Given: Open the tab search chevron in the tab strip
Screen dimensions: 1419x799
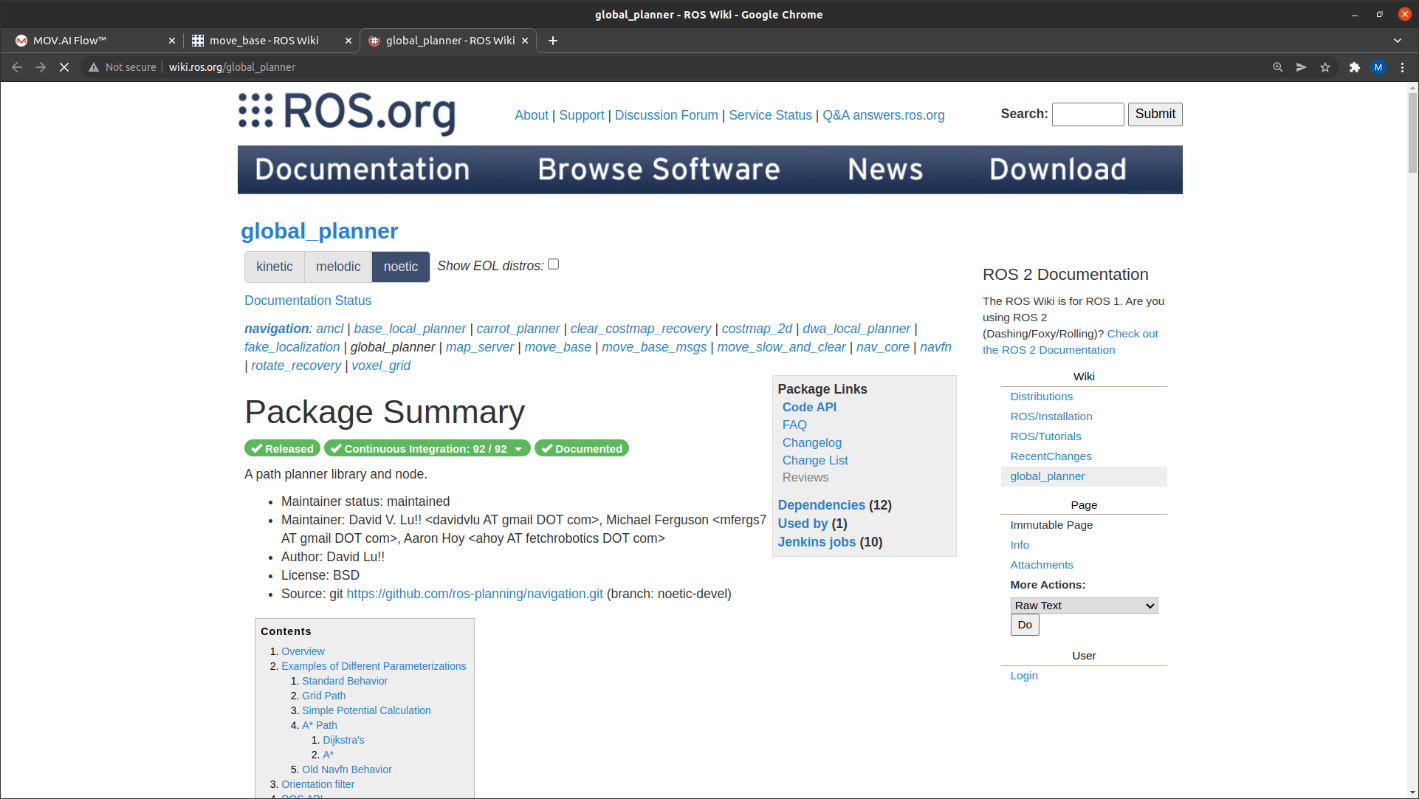Looking at the screenshot, I should [1398, 40].
